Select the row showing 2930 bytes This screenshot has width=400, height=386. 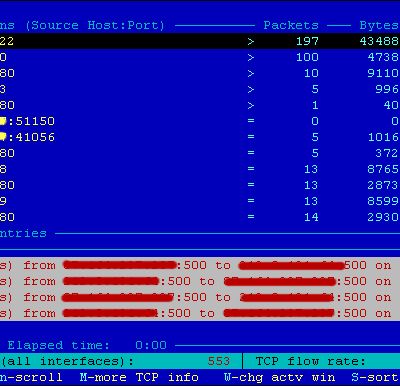[x=200, y=217]
